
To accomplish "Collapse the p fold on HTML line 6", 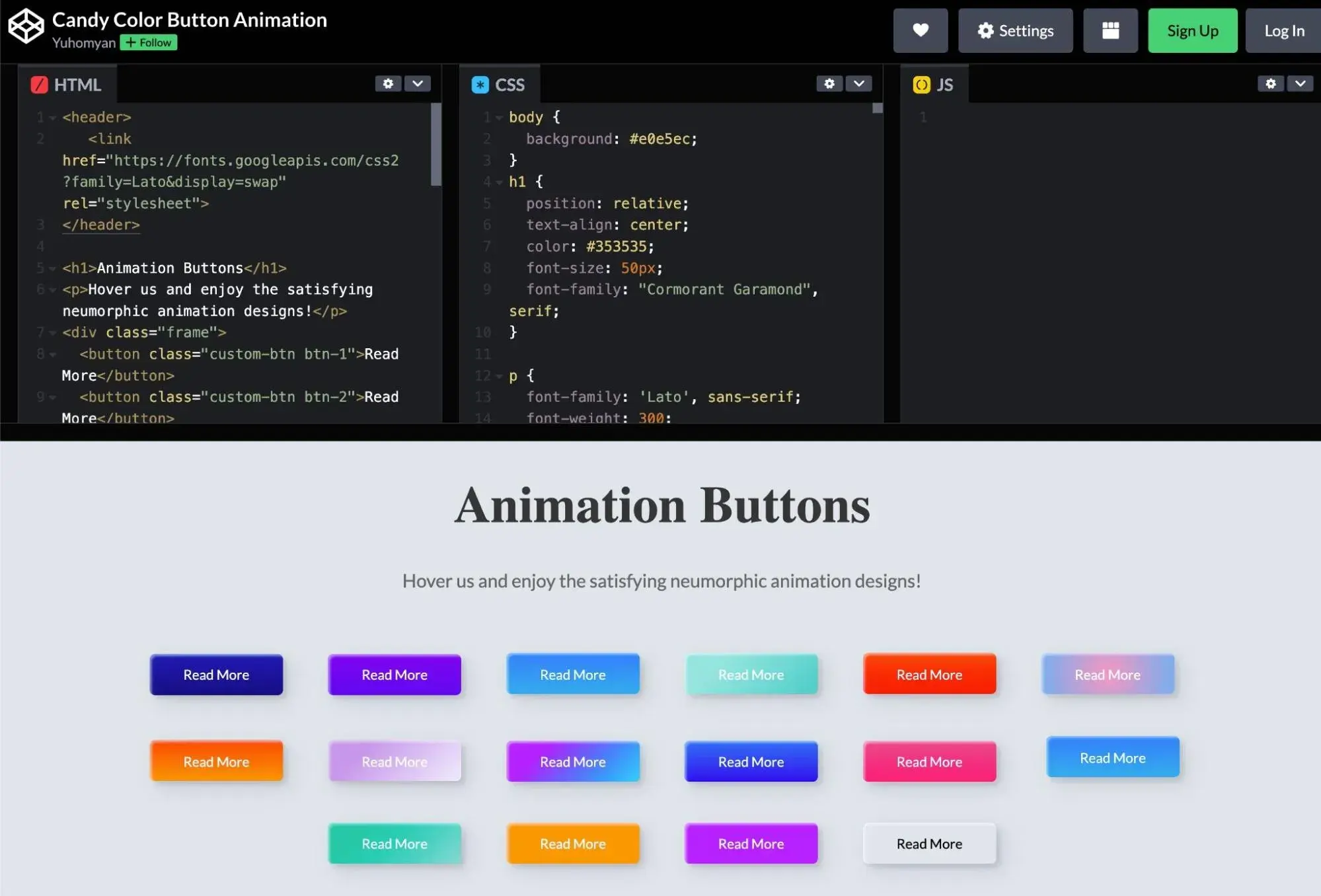I will [52, 290].
